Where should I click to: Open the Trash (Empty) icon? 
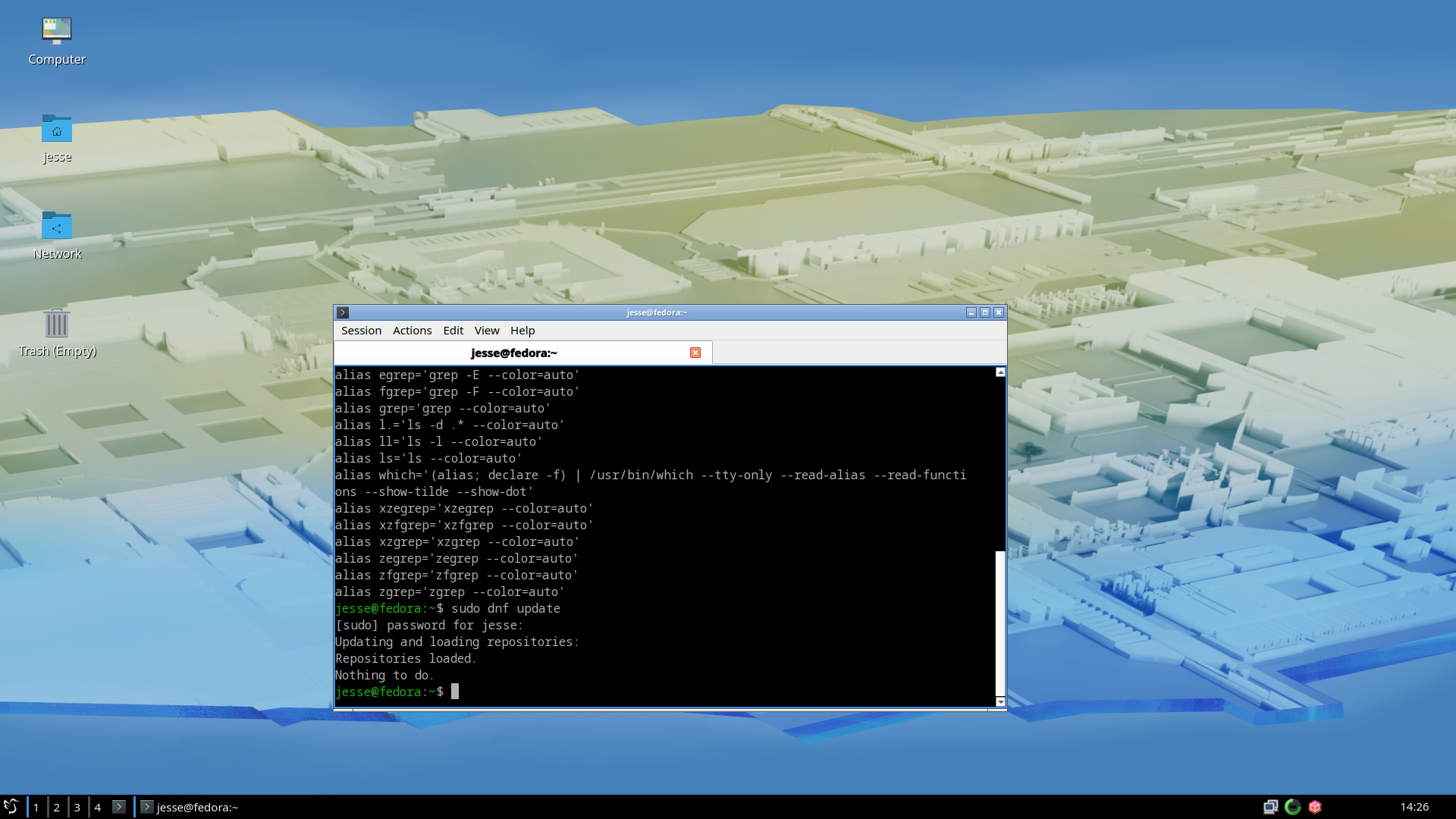[57, 333]
